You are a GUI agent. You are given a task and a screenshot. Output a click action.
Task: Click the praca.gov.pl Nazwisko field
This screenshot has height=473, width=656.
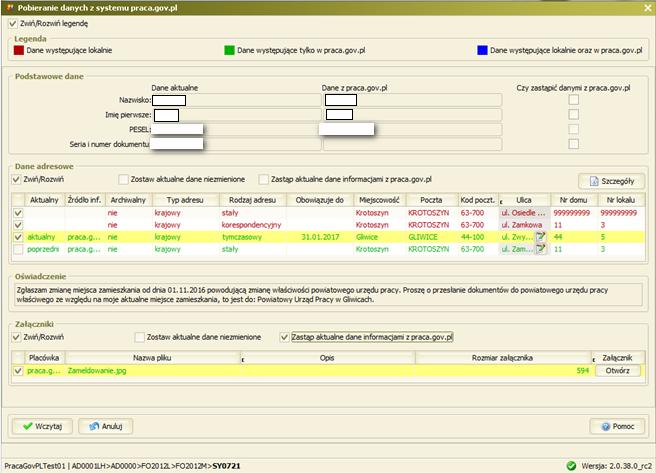[413, 100]
